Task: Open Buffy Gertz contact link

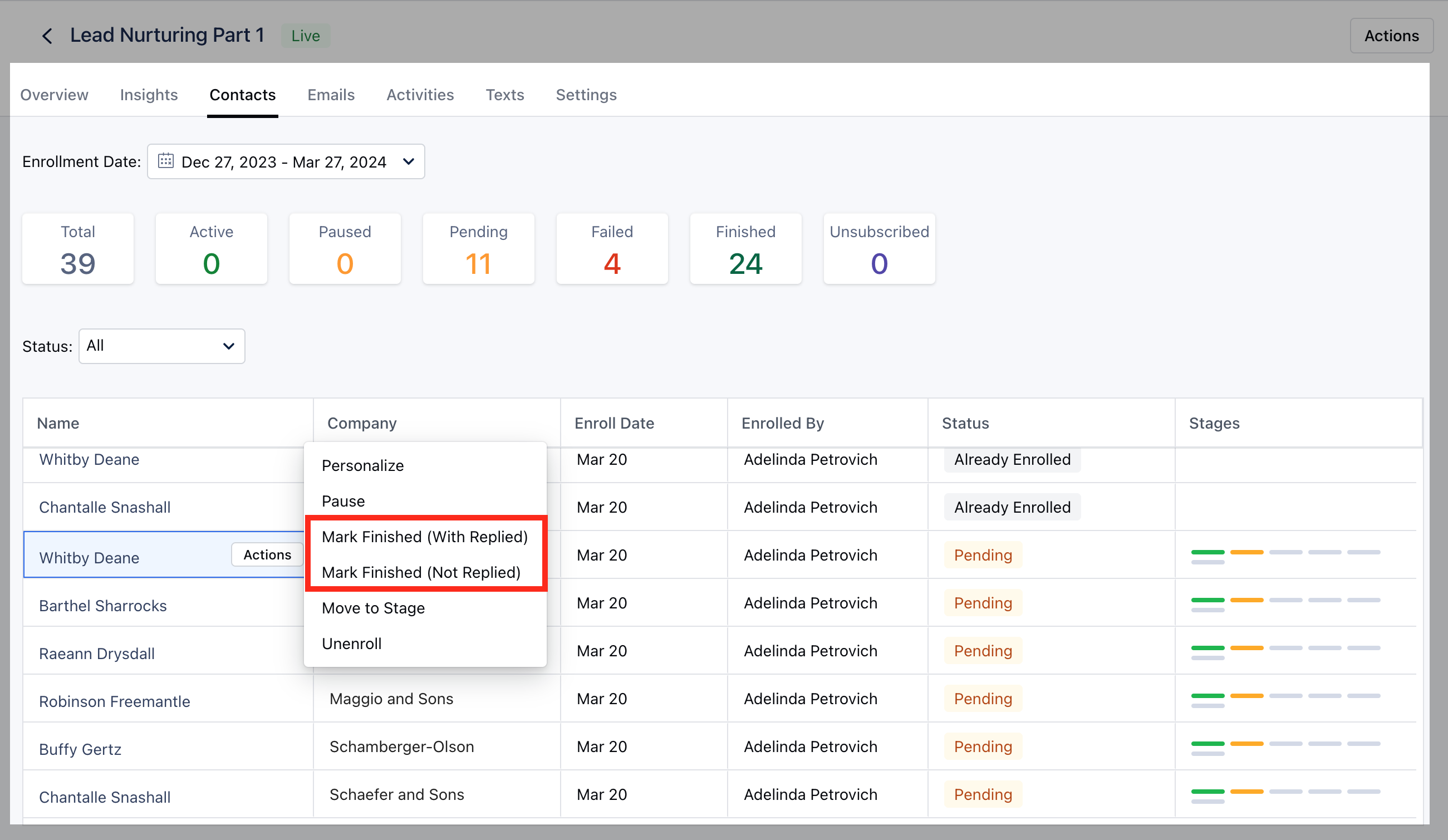Action: [80, 749]
